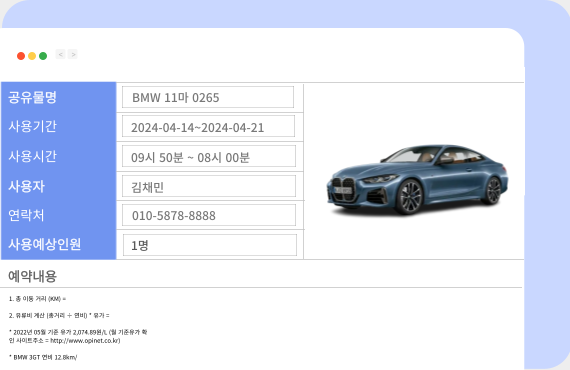Image resolution: width=570 pixels, height=370 pixels.
Task: Click the green window dot
Action: point(43,56)
